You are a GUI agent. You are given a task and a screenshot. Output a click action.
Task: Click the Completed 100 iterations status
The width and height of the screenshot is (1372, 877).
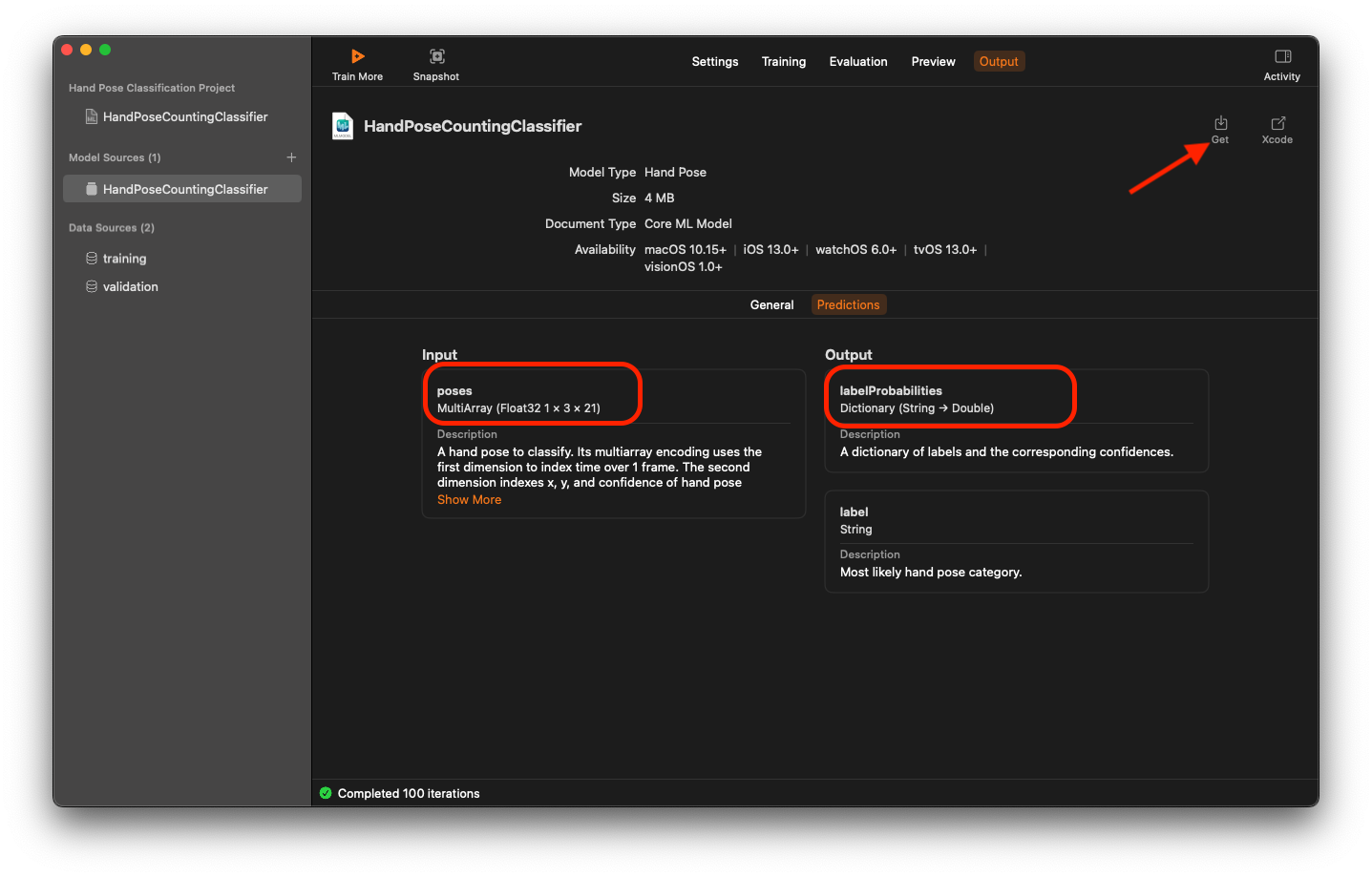point(409,793)
